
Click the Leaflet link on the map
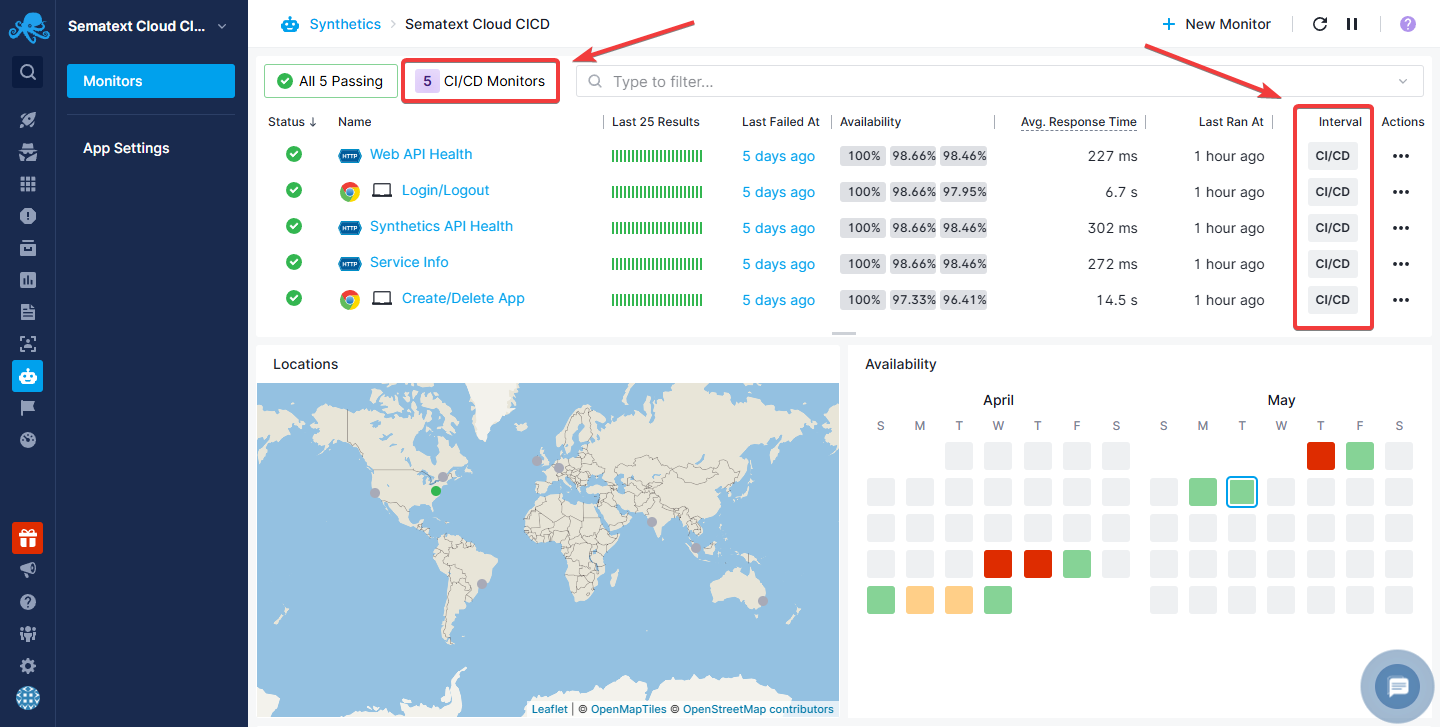coord(549,709)
